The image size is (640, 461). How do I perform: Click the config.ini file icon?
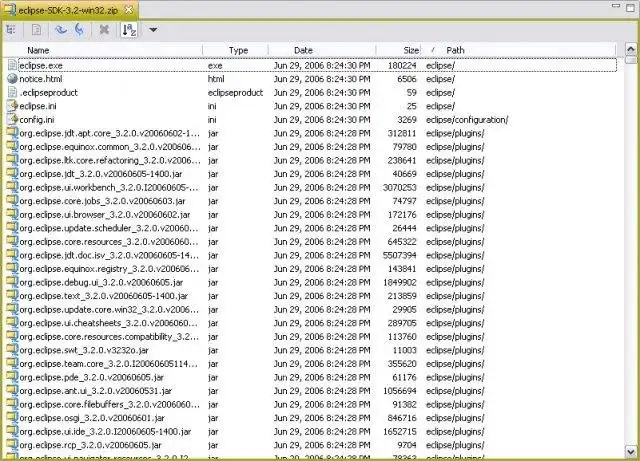(x=13, y=119)
